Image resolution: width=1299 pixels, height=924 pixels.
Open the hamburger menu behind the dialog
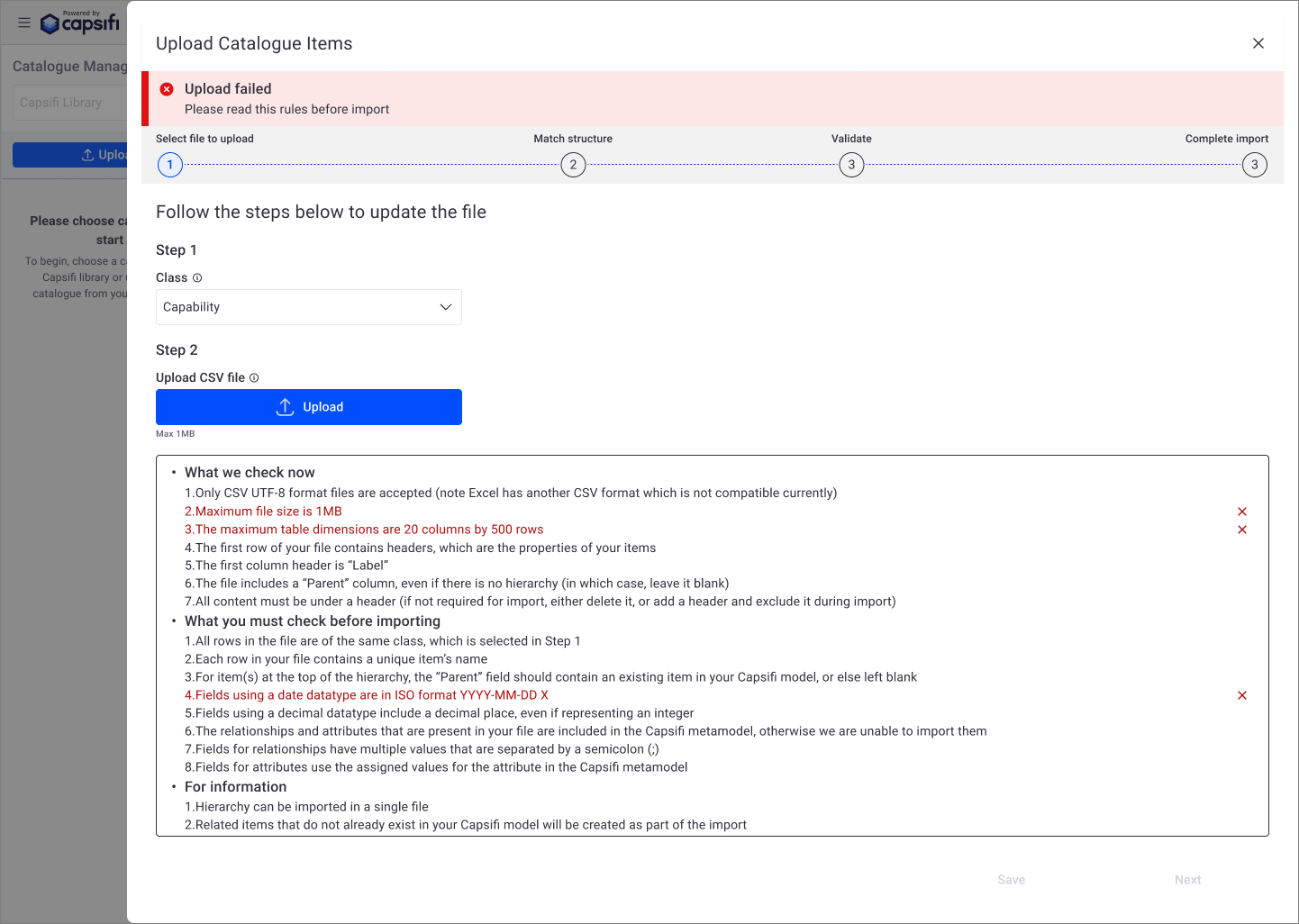coord(24,23)
